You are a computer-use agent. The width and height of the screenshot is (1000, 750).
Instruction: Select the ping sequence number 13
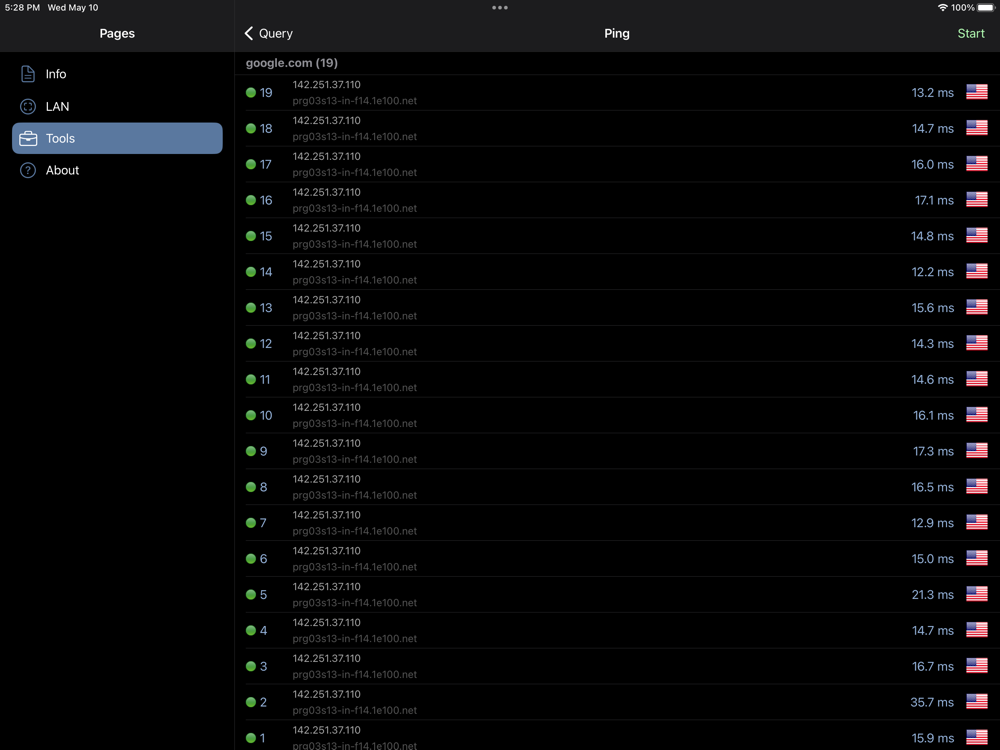coord(266,307)
